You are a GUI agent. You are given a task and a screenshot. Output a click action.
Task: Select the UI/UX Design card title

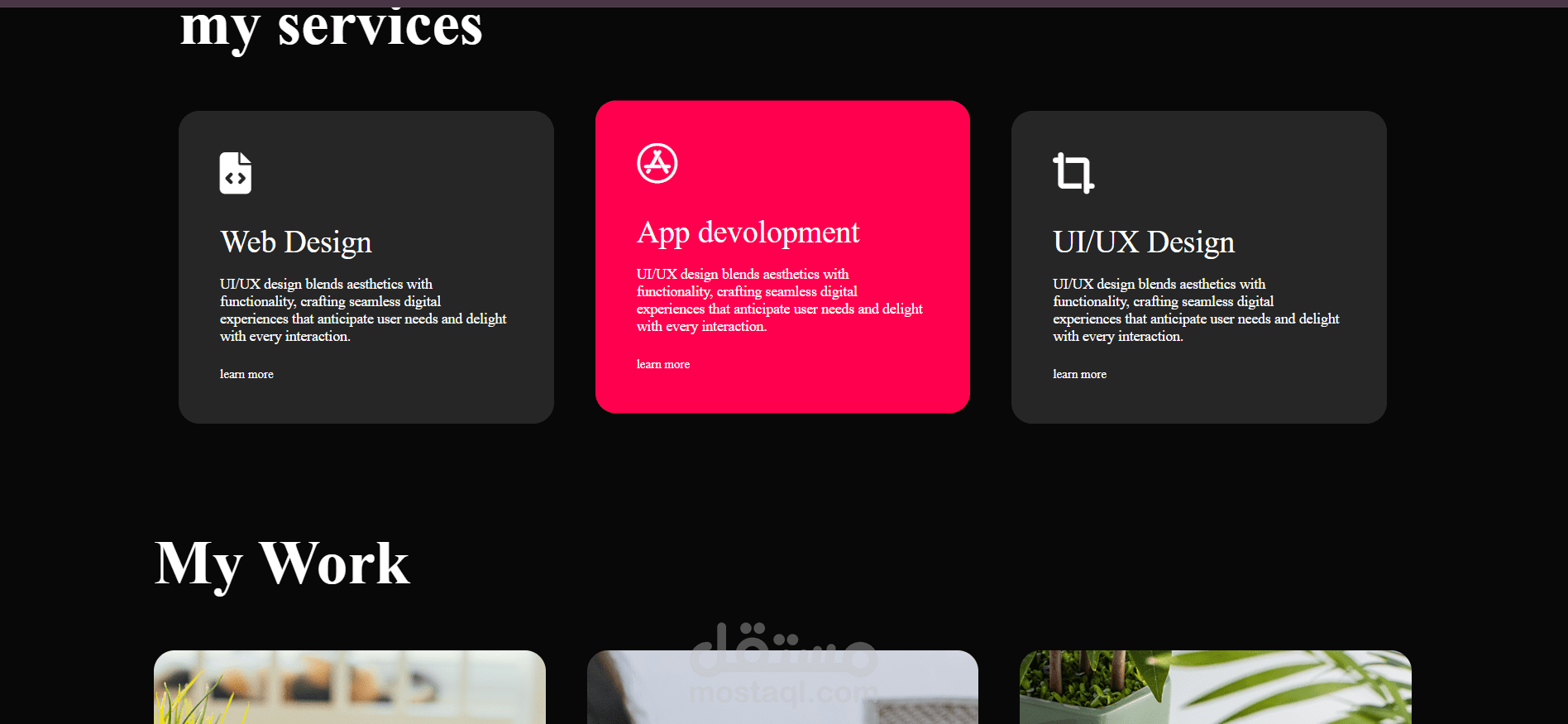click(1144, 242)
